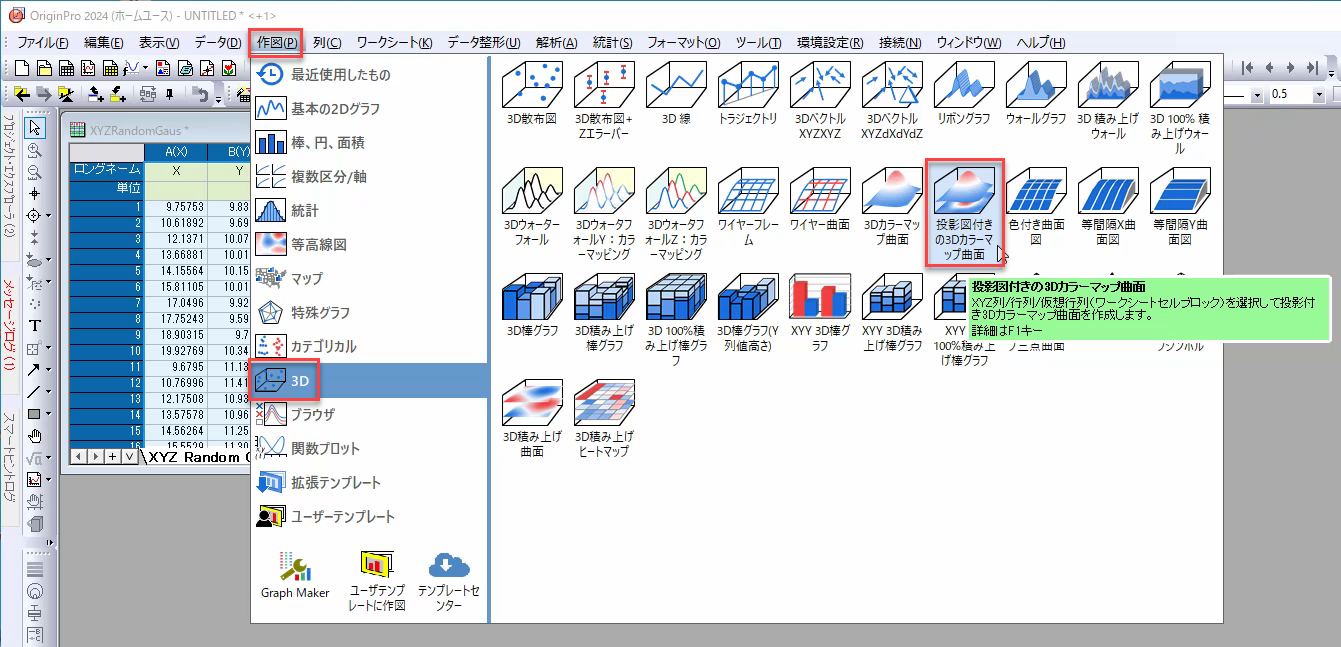Open 拡張テンプレート category
This screenshot has height=647, width=1341.
(369, 482)
